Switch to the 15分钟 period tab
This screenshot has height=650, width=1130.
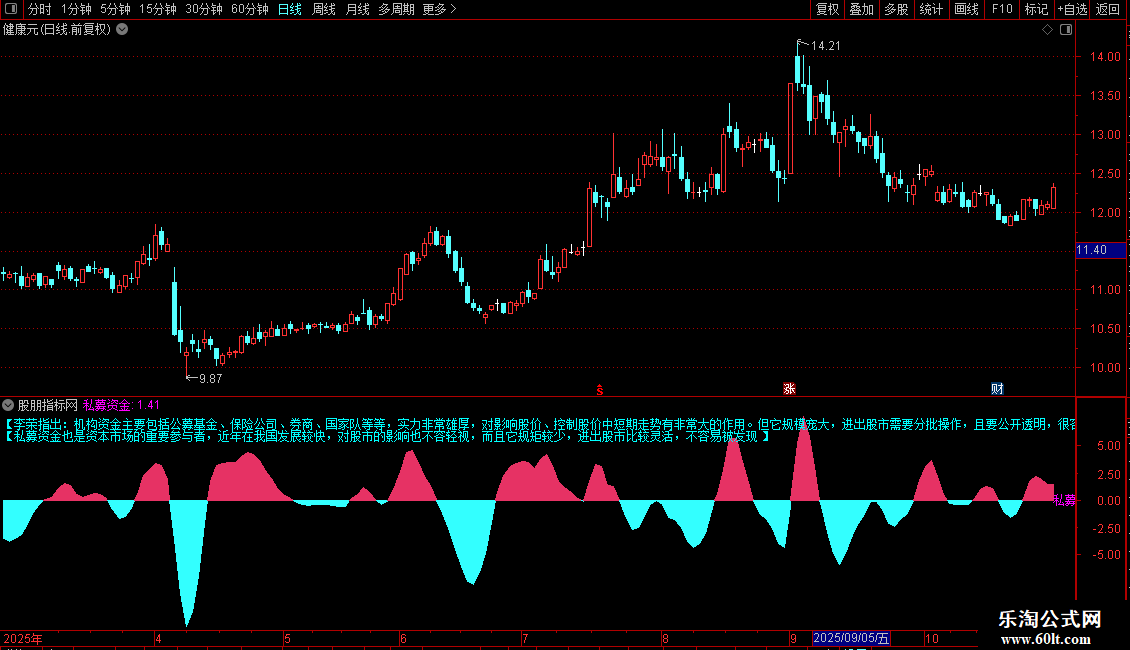158,9
